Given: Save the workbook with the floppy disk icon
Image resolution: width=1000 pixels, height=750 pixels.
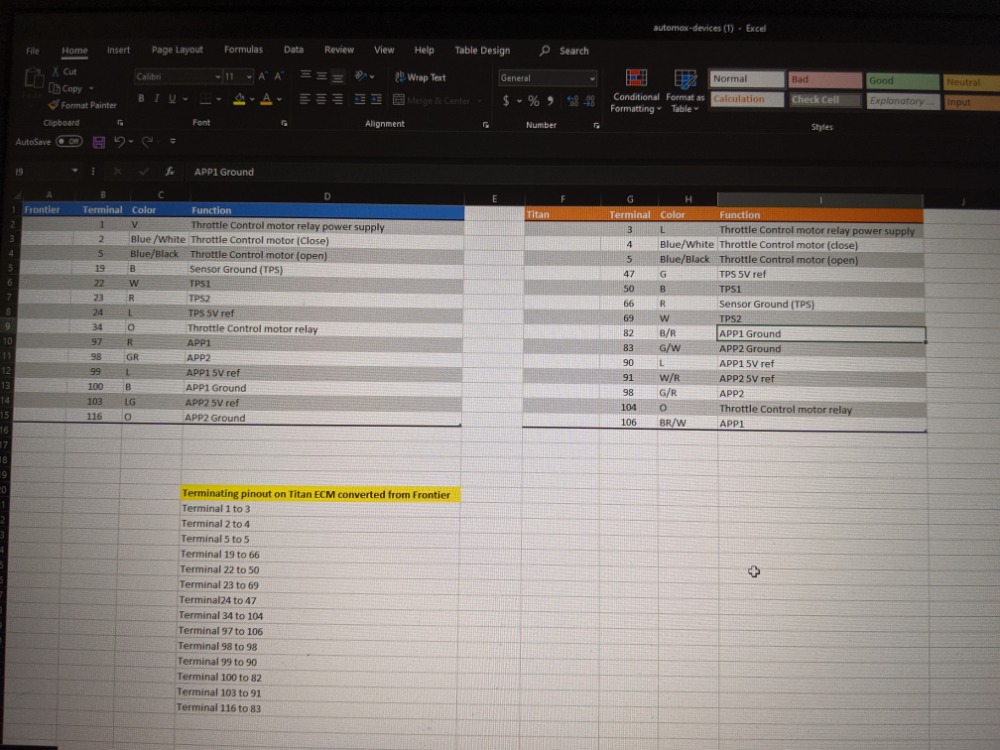Looking at the screenshot, I should pos(99,142).
